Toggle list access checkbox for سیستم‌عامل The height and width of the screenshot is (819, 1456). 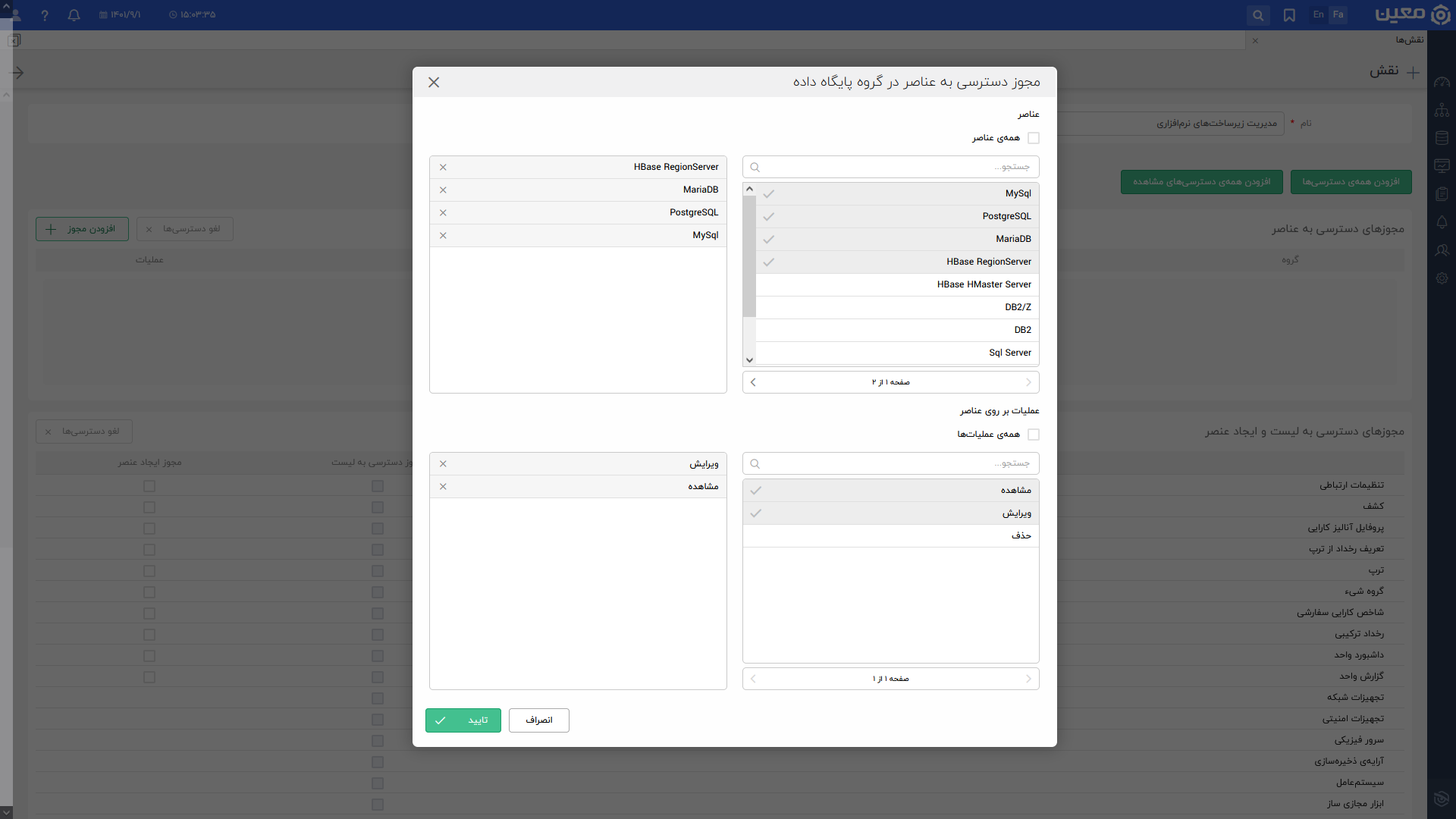378,783
